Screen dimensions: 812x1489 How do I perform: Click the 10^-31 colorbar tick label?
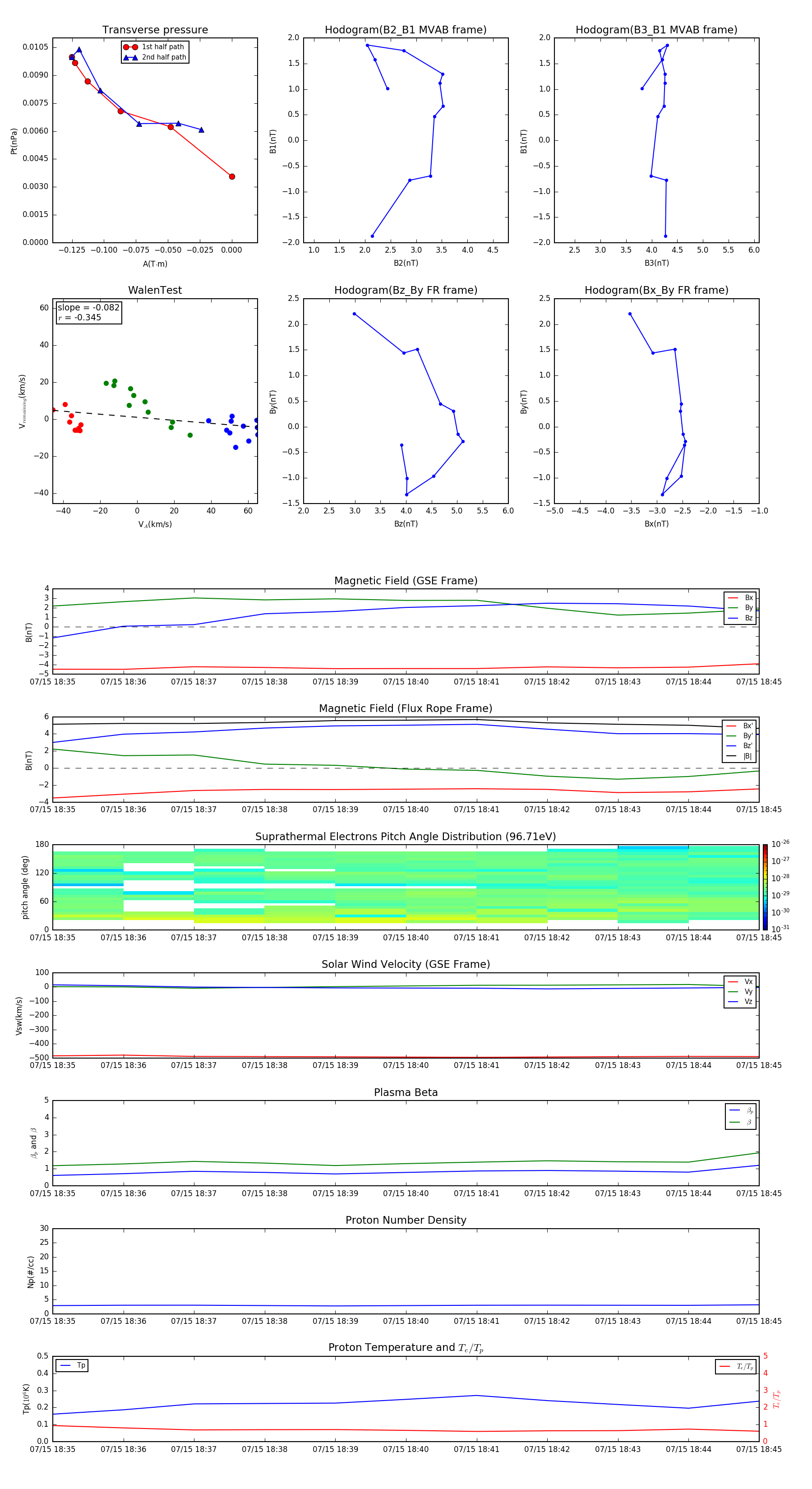[780, 929]
